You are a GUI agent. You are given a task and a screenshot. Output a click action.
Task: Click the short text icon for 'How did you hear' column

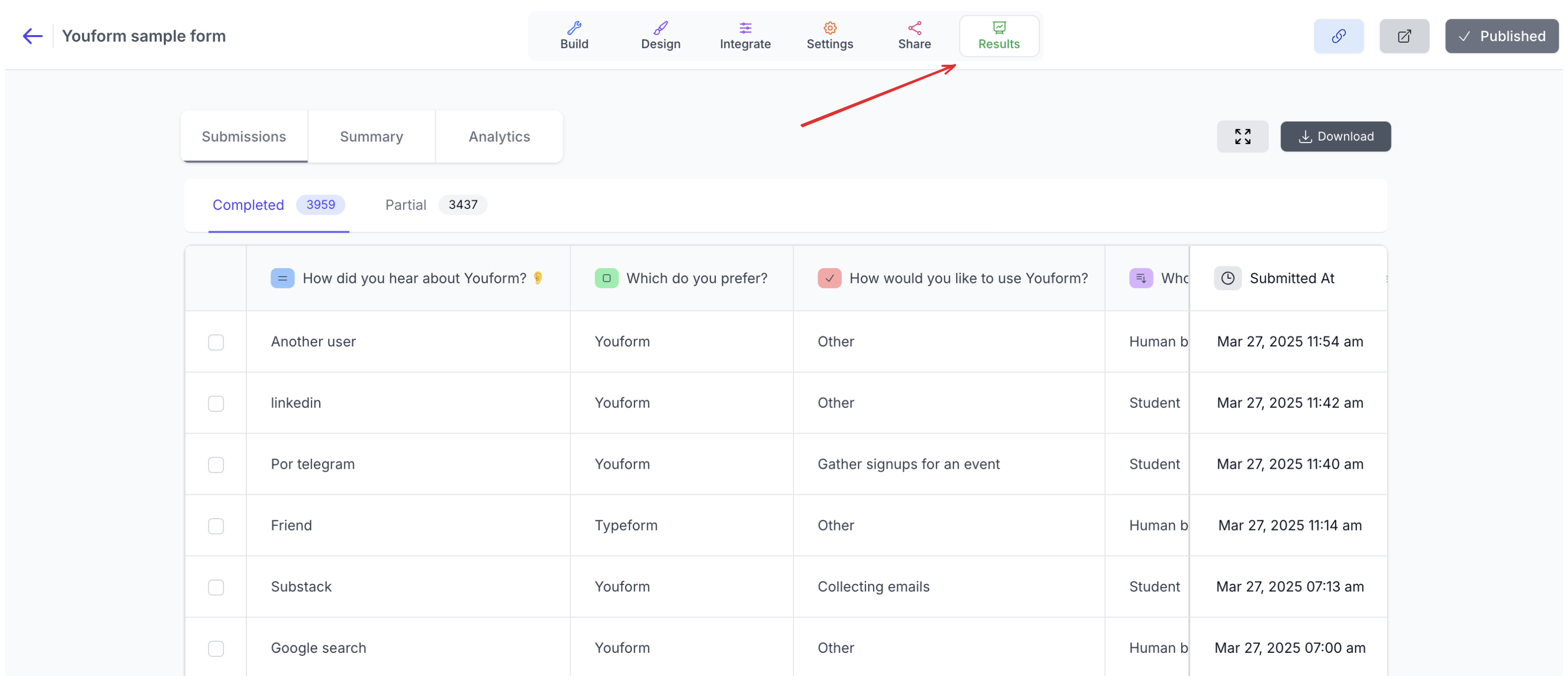coord(282,278)
